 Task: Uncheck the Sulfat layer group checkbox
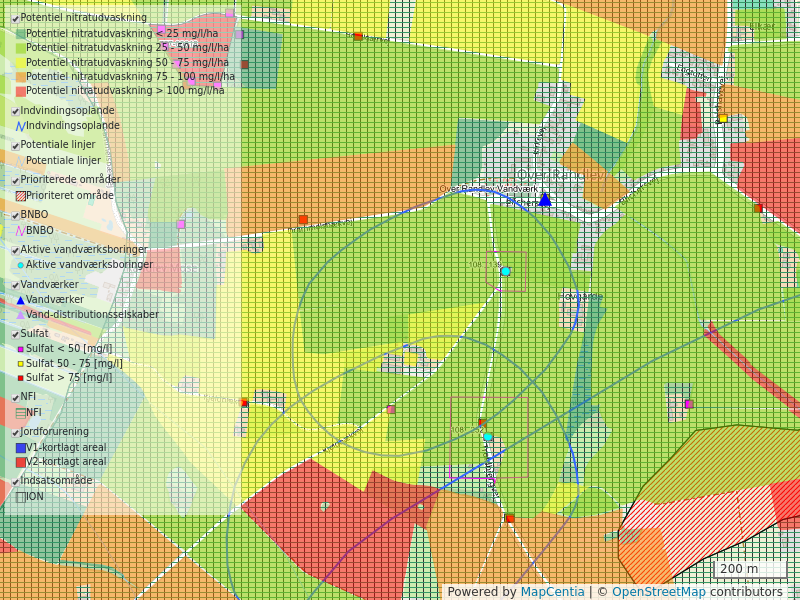point(15,334)
